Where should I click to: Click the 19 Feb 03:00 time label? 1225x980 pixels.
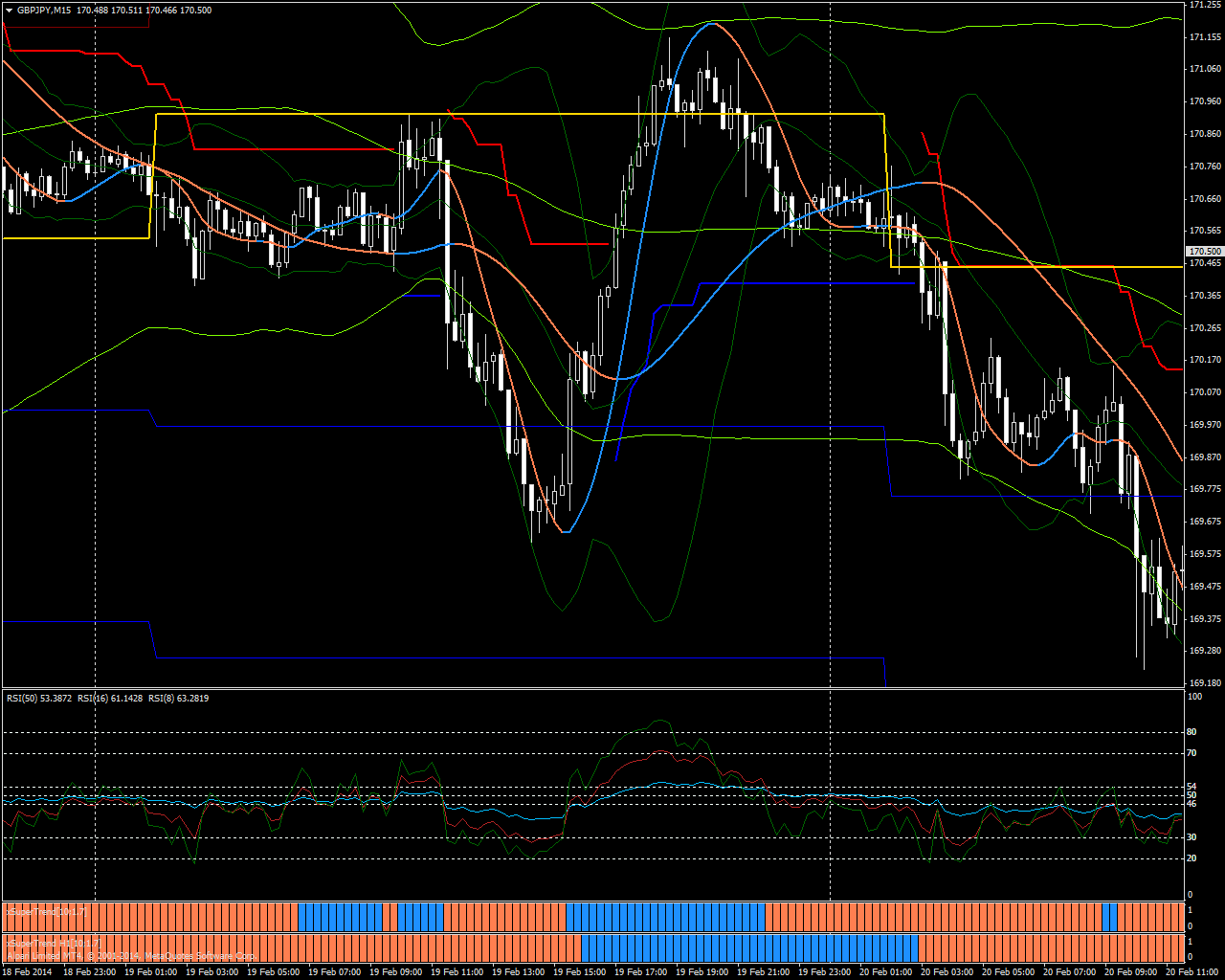point(212,972)
